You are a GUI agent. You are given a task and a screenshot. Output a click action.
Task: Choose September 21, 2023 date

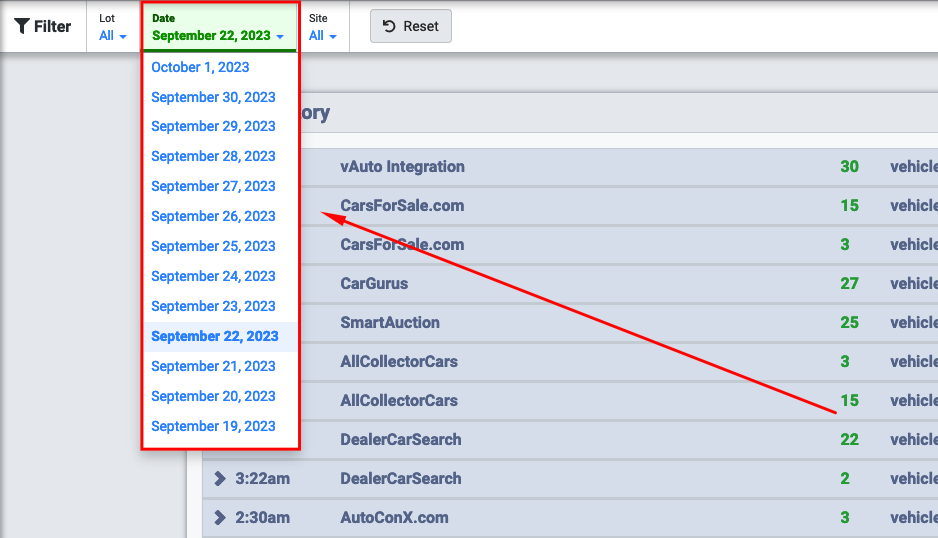213,366
